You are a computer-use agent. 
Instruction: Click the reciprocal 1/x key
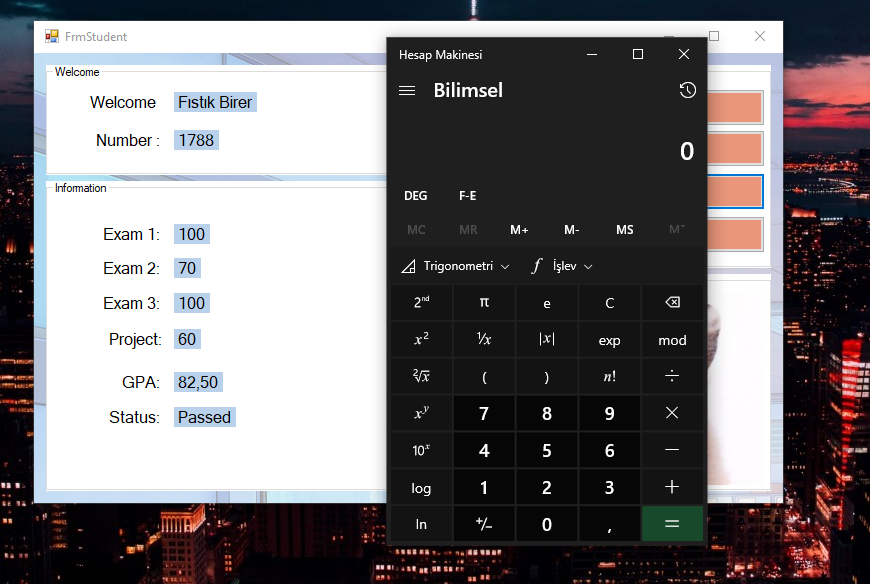click(484, 339)
